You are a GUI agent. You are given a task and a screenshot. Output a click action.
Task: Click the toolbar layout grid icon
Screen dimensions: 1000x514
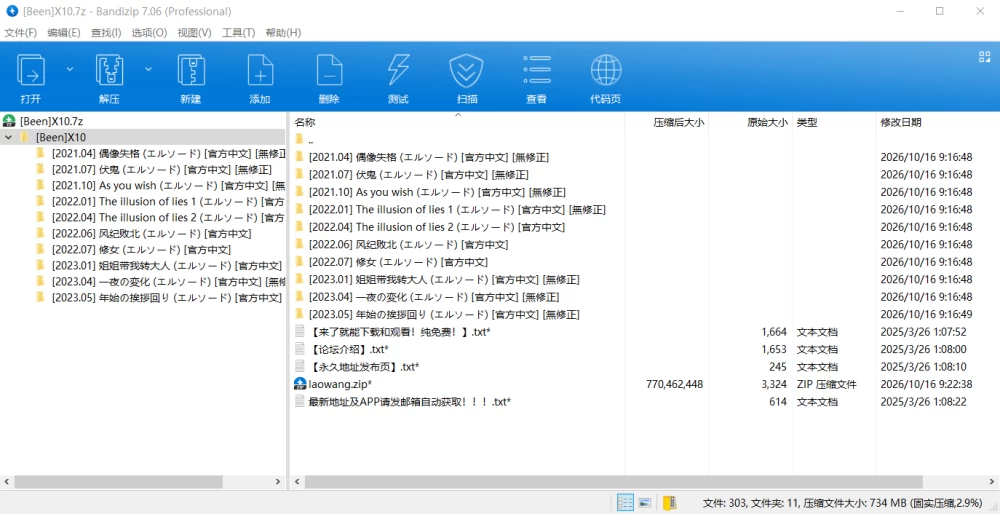984,57
